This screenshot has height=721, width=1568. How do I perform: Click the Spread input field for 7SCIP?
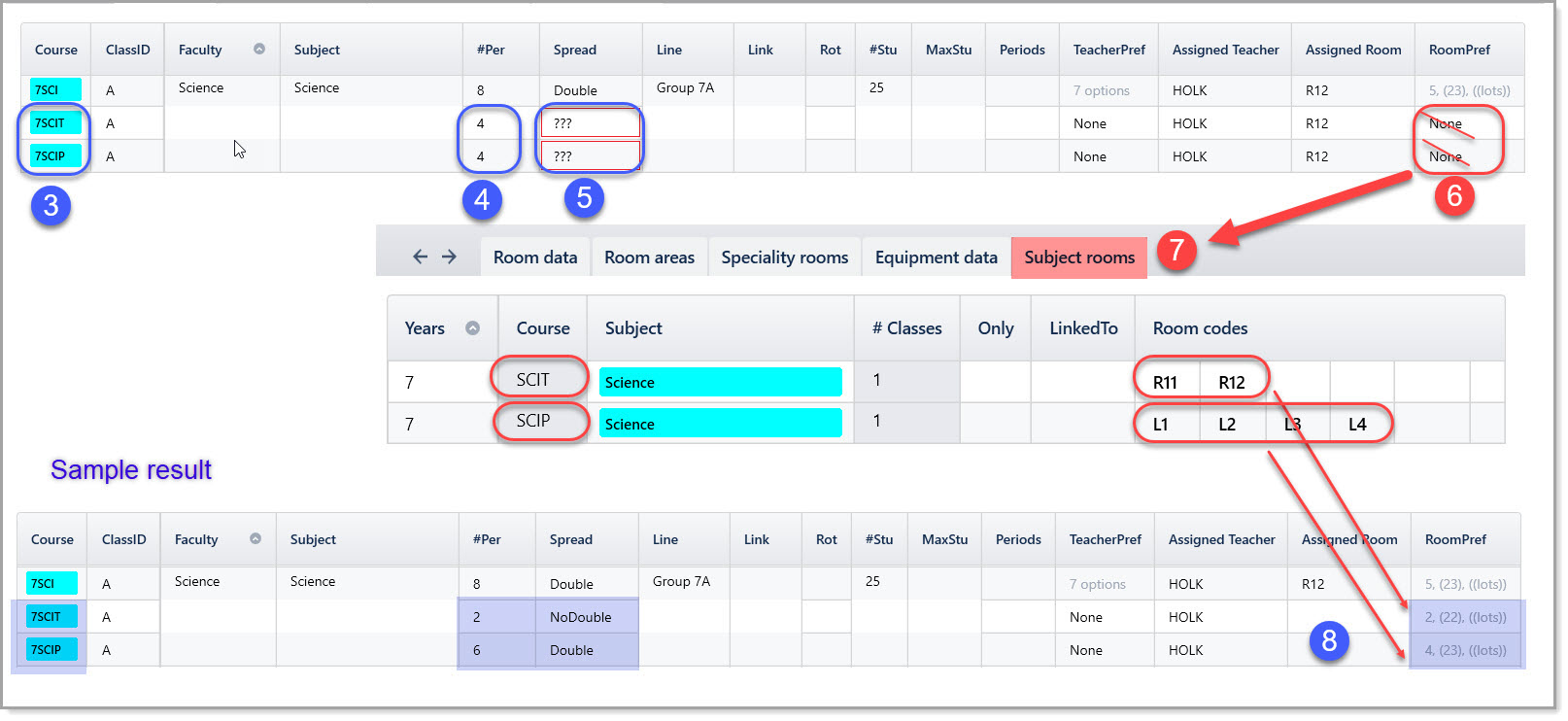click(591, 156)
